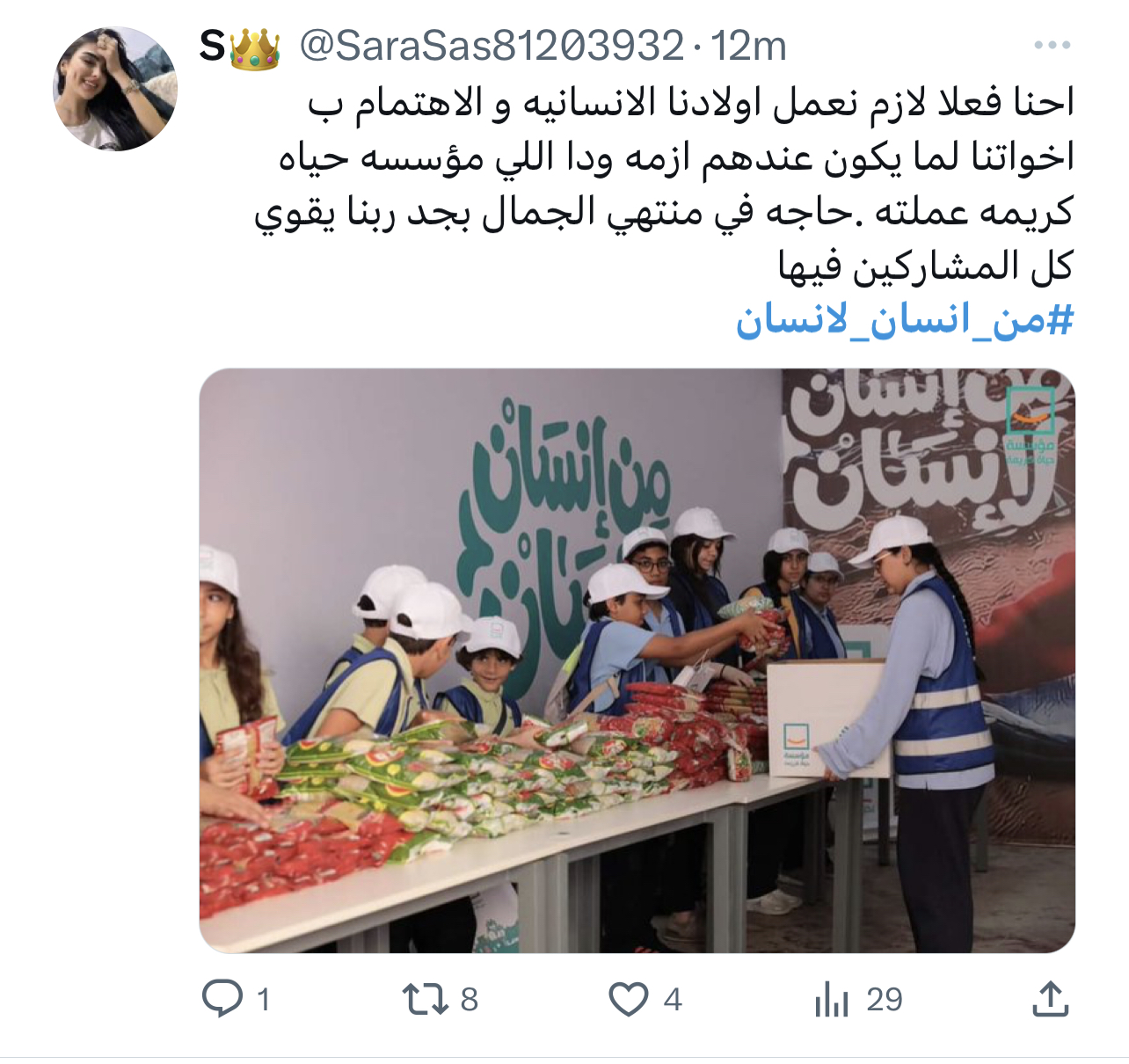Click the crown emoji beside the name
The image size is (1129, 1064).
pos(255,48)
